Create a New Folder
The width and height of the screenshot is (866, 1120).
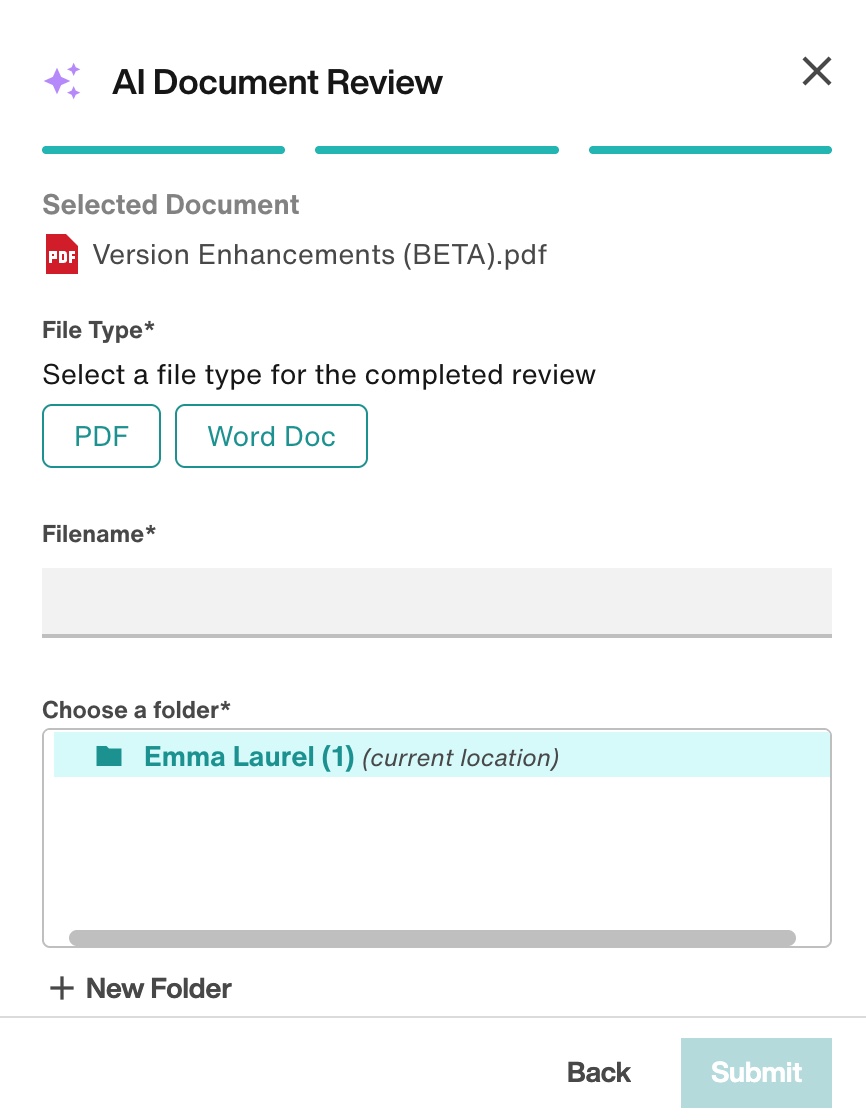(139, 988)
